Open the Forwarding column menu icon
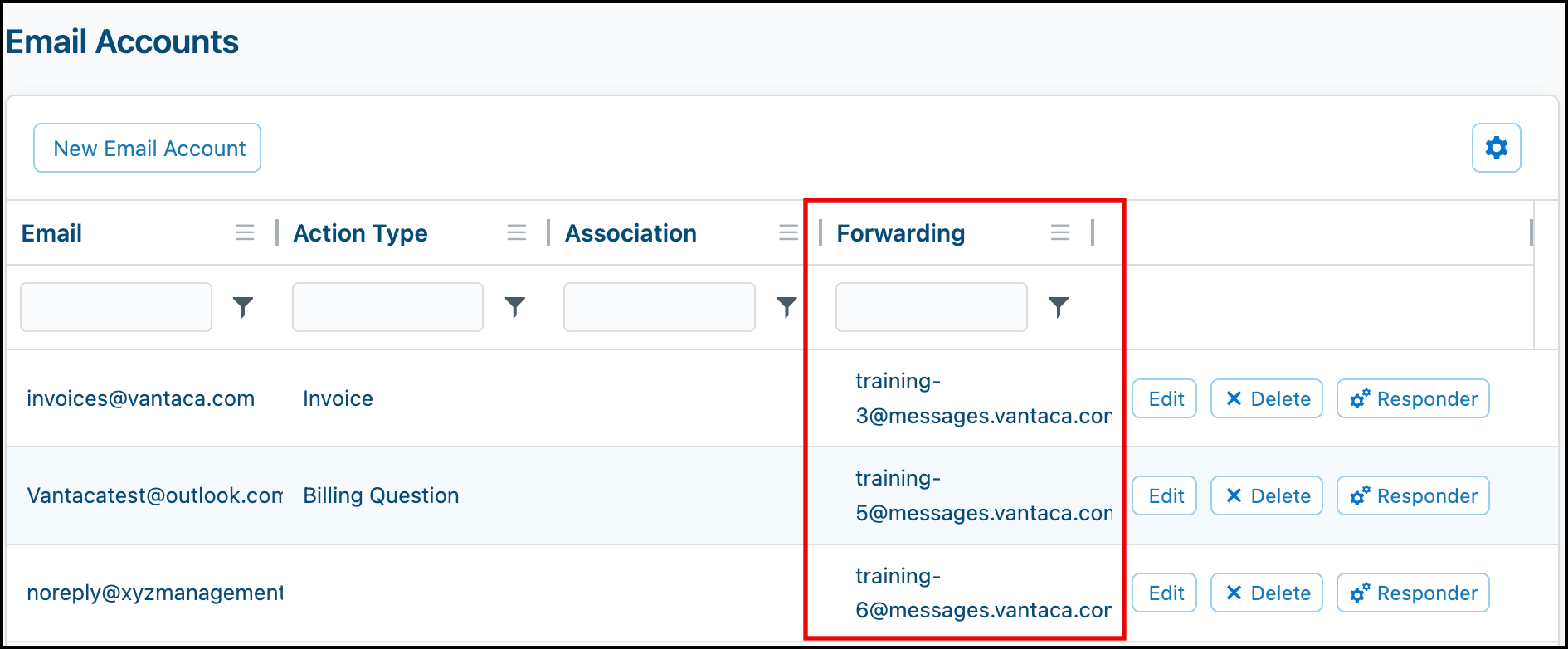Screen dimensions: 1568x649 1060,233
